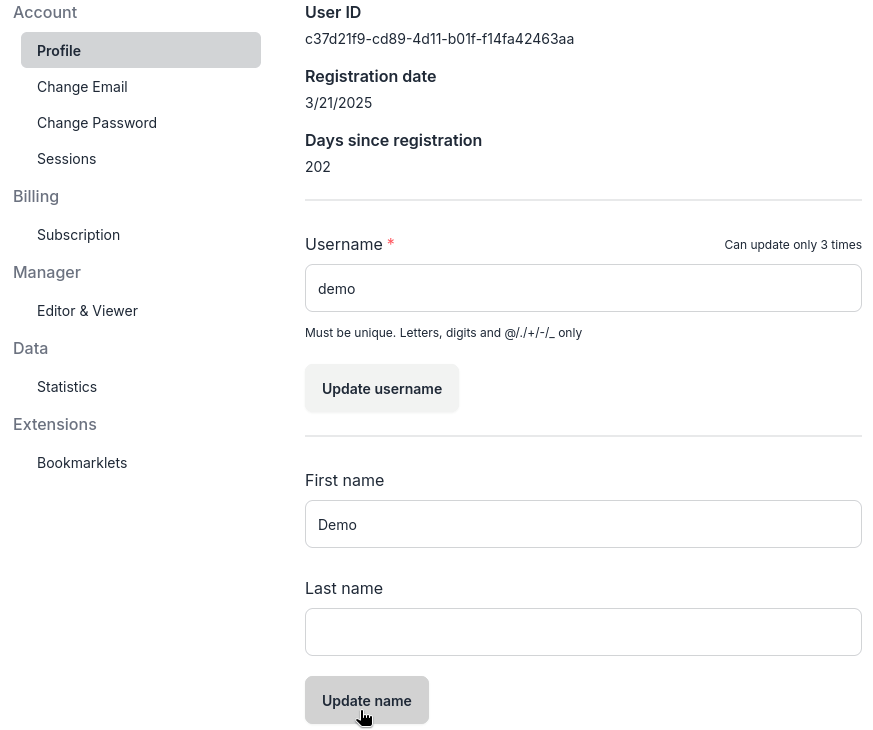This screenshot has width=873, height=730.
Task: Click the Extensions section heading
Action: click(55, 425)
